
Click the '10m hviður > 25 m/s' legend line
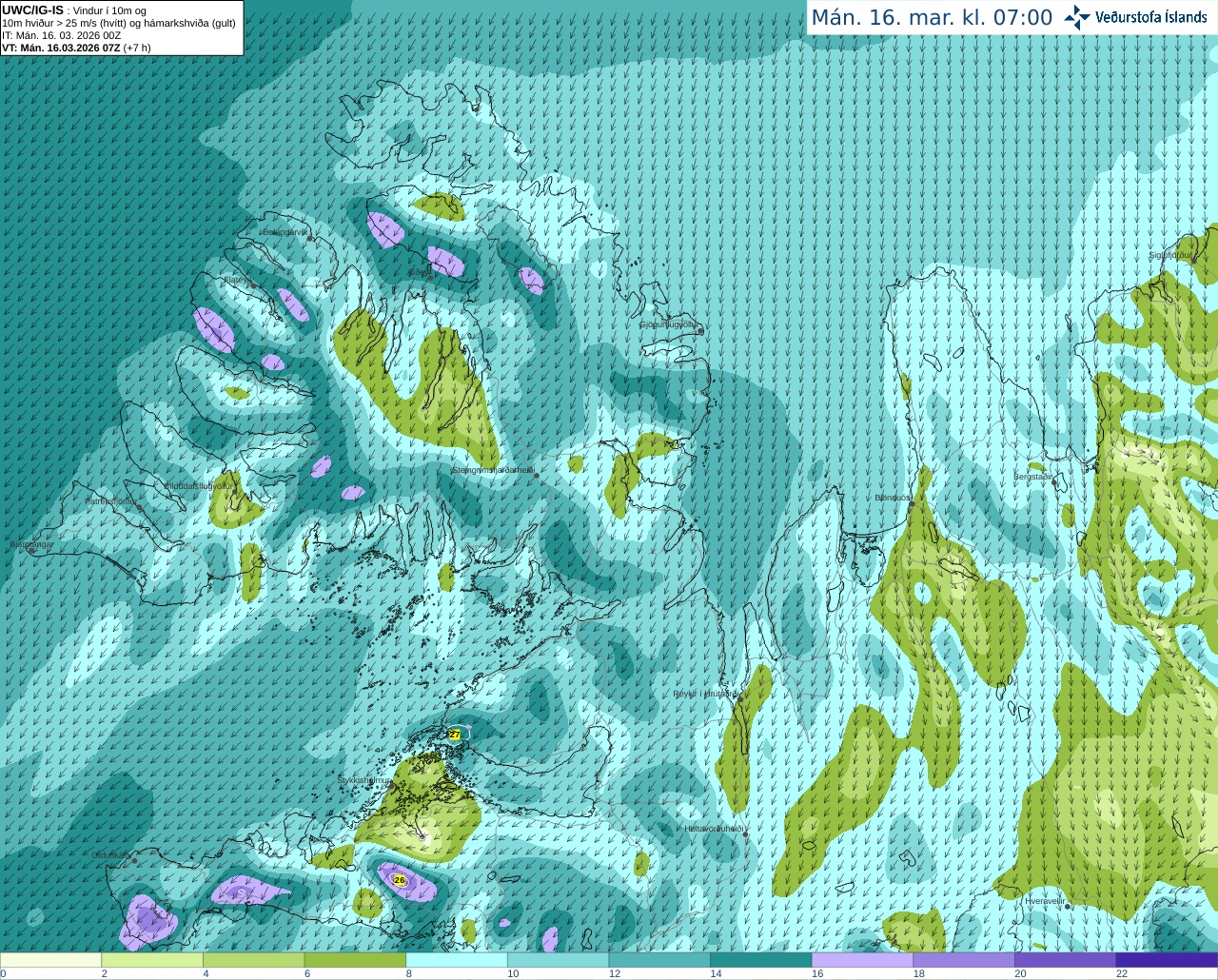pyautogui.click(x=119, y=23)
